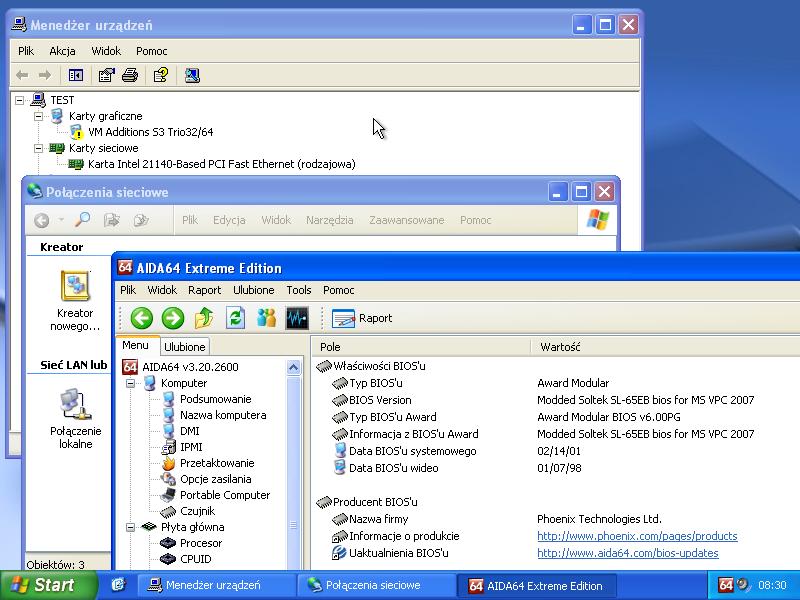Open AIDA64 system stability test graph icon
Screen dimensions: 800x600
pyautogui.click(x=297, y=318)
